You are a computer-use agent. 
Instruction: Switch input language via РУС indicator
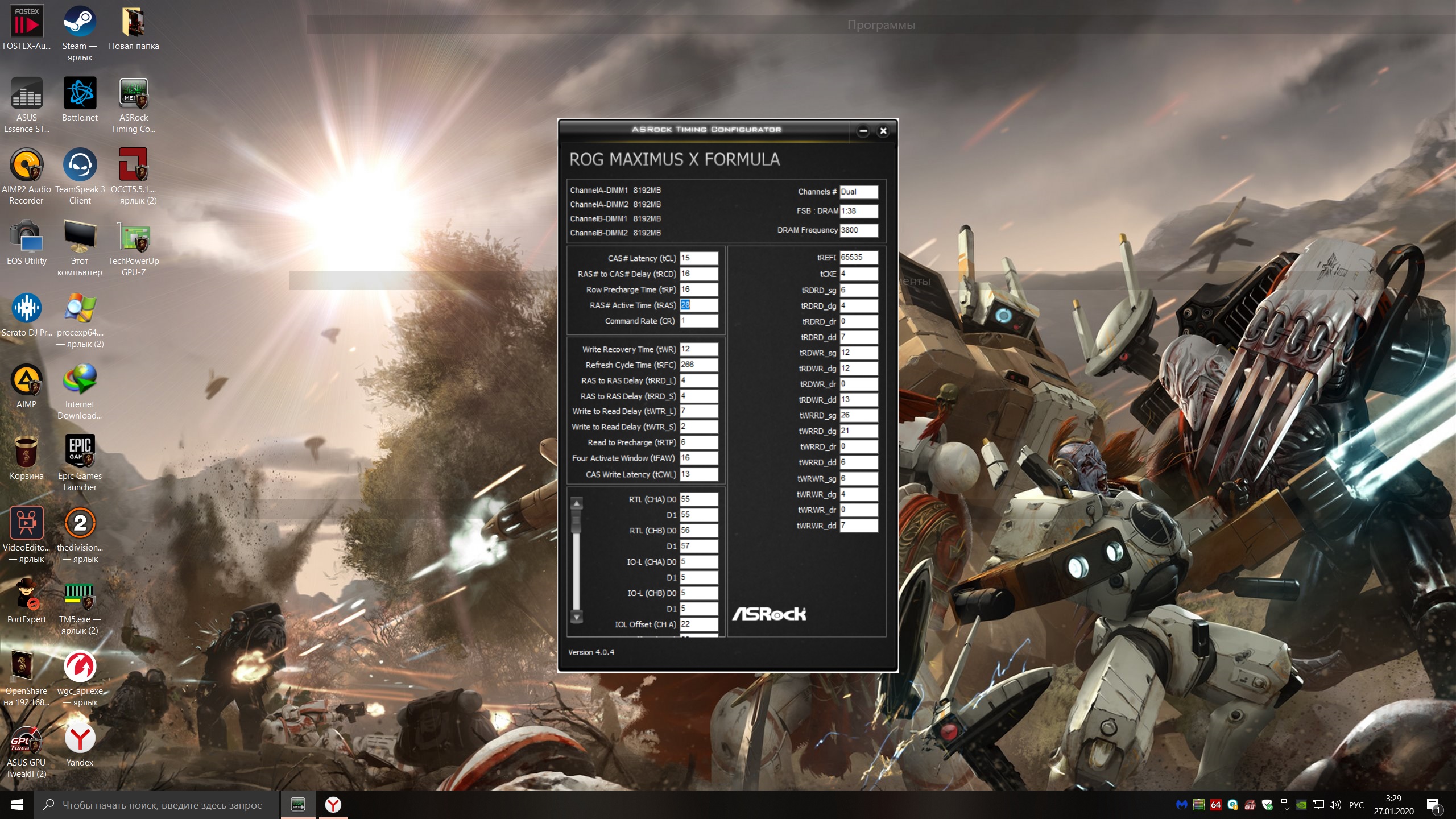point(1356,805)
